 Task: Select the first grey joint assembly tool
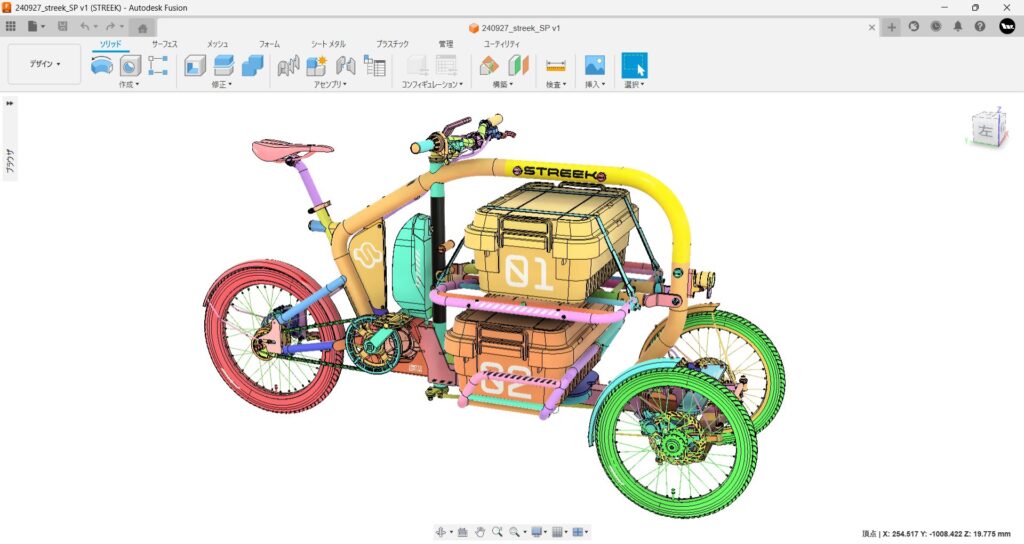coord(288,65)
